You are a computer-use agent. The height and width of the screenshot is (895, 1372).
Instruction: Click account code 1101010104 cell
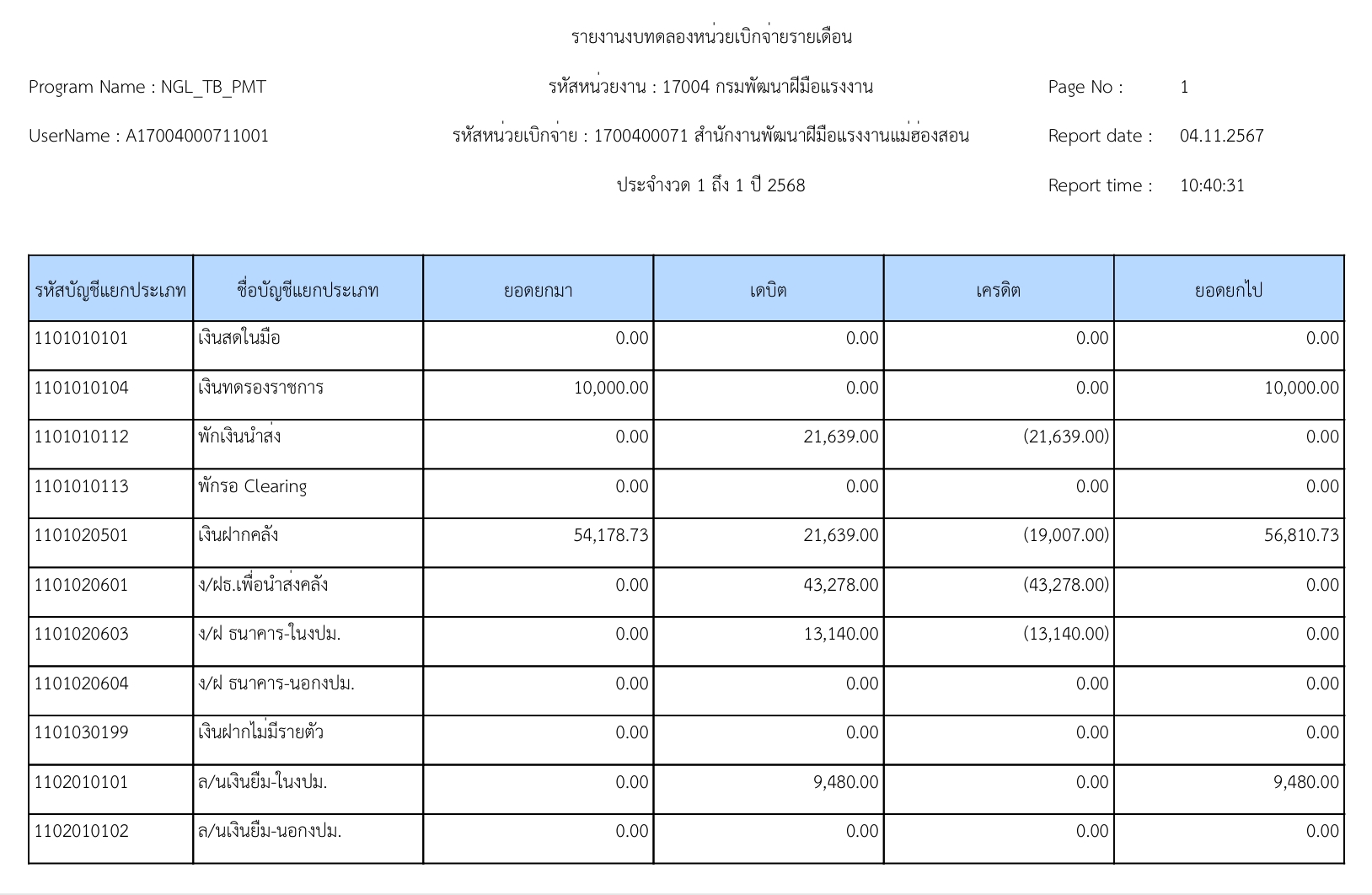pyautogui.click(x=82, y=388)
